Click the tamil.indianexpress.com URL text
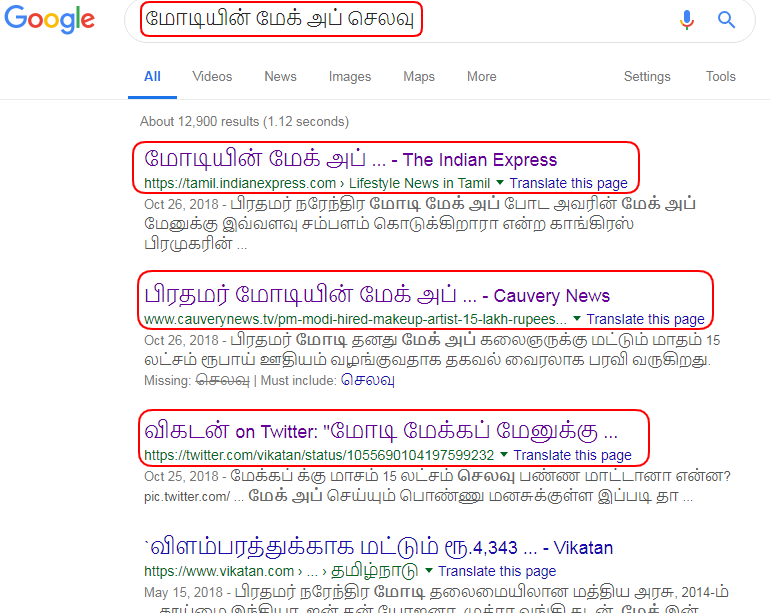 pyautogui.click(x=240, y=183)
